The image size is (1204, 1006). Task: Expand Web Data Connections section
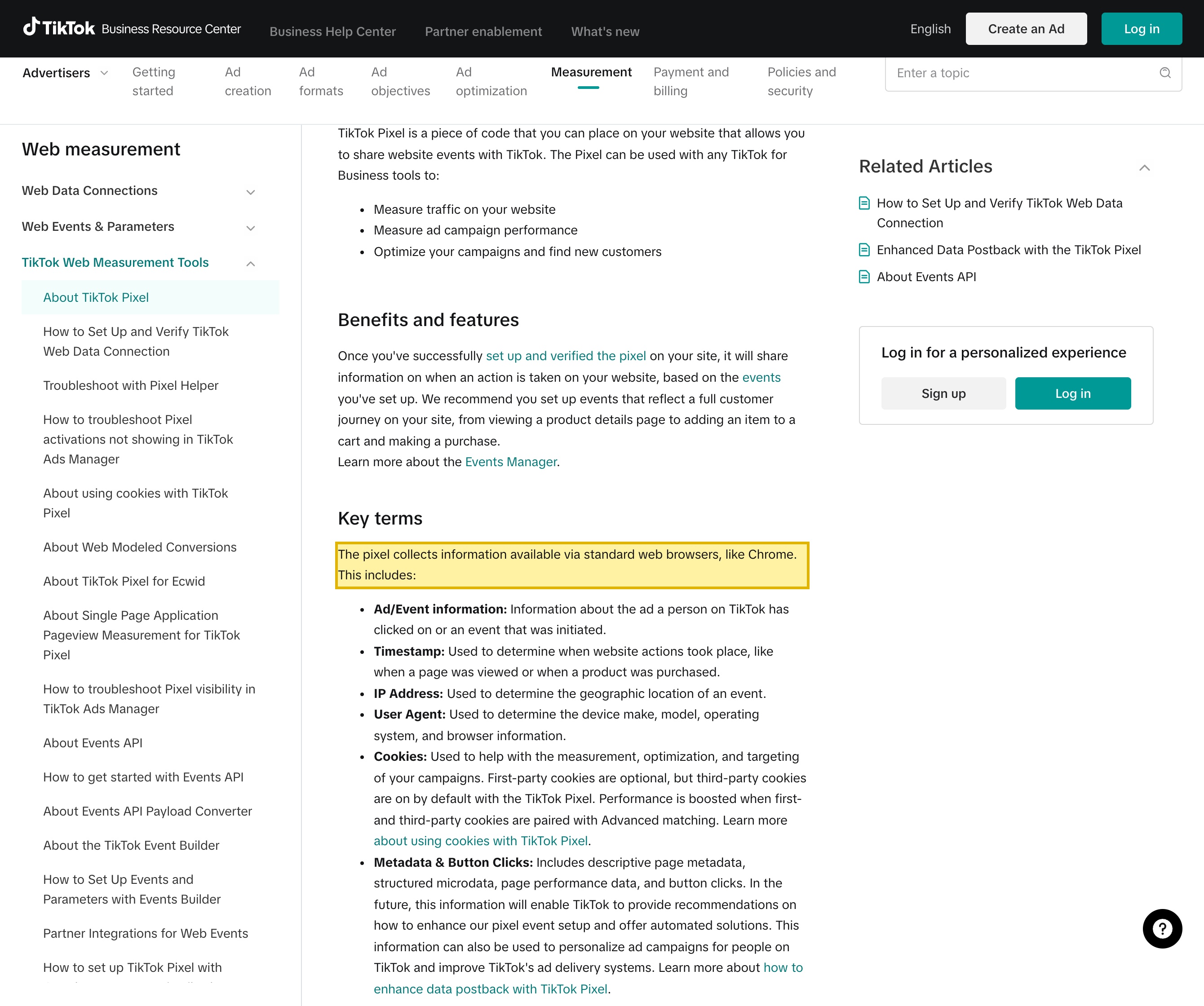(251, 192)
